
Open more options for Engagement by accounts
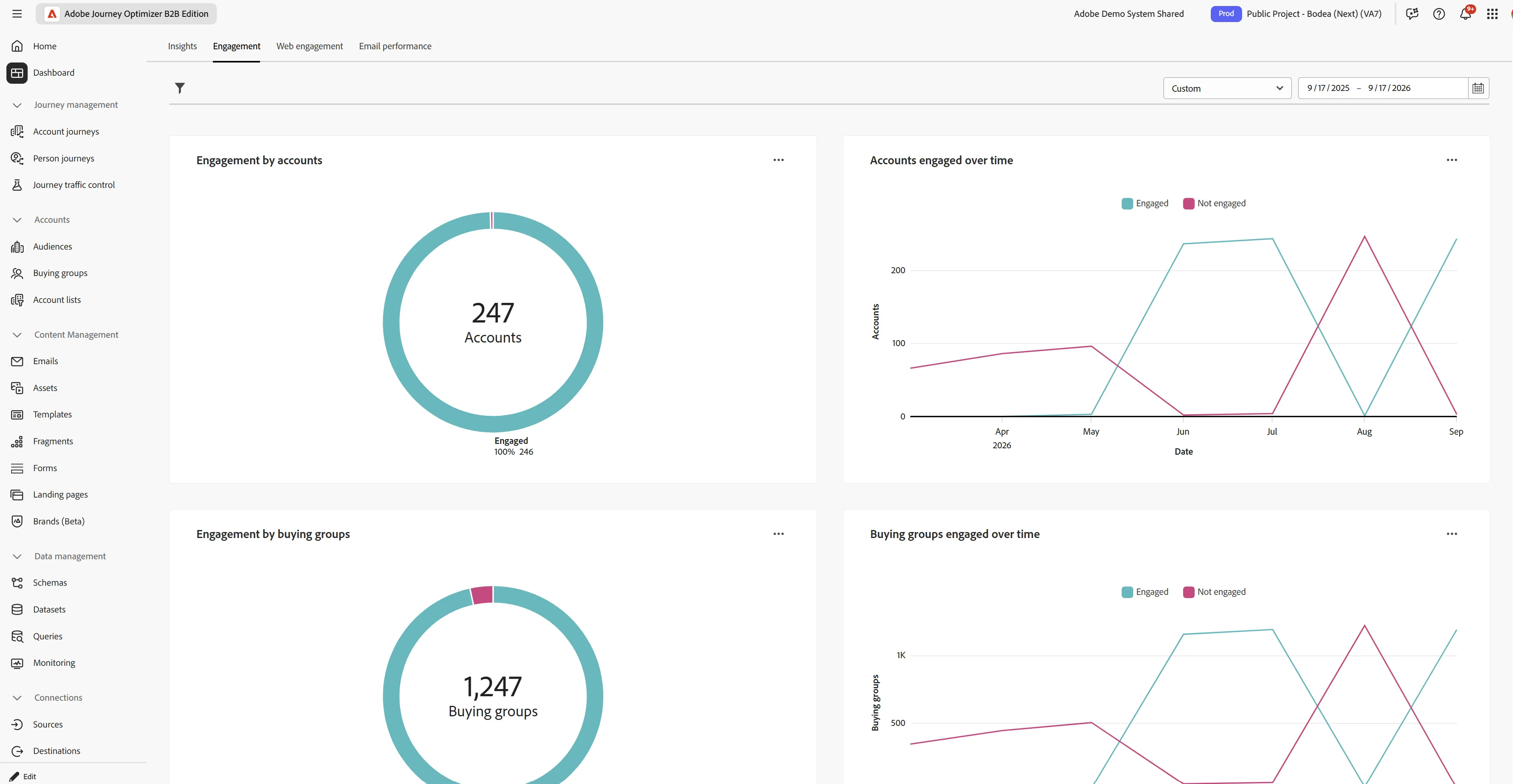(x=778, y=160)
